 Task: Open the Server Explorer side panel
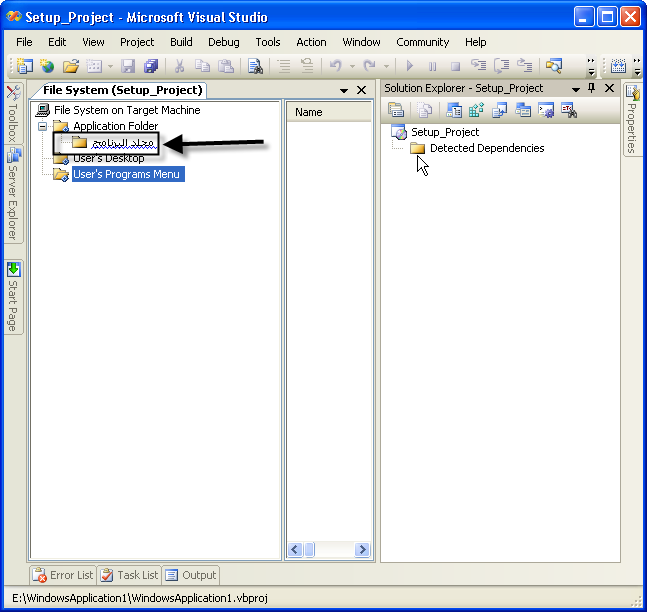[x=13, y=194]
